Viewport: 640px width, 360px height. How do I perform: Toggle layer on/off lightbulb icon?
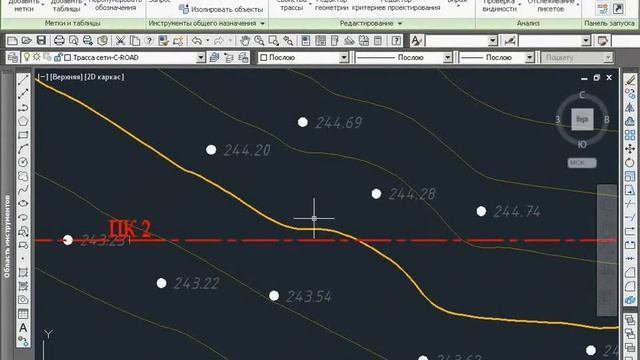click(x=27, y=58)
